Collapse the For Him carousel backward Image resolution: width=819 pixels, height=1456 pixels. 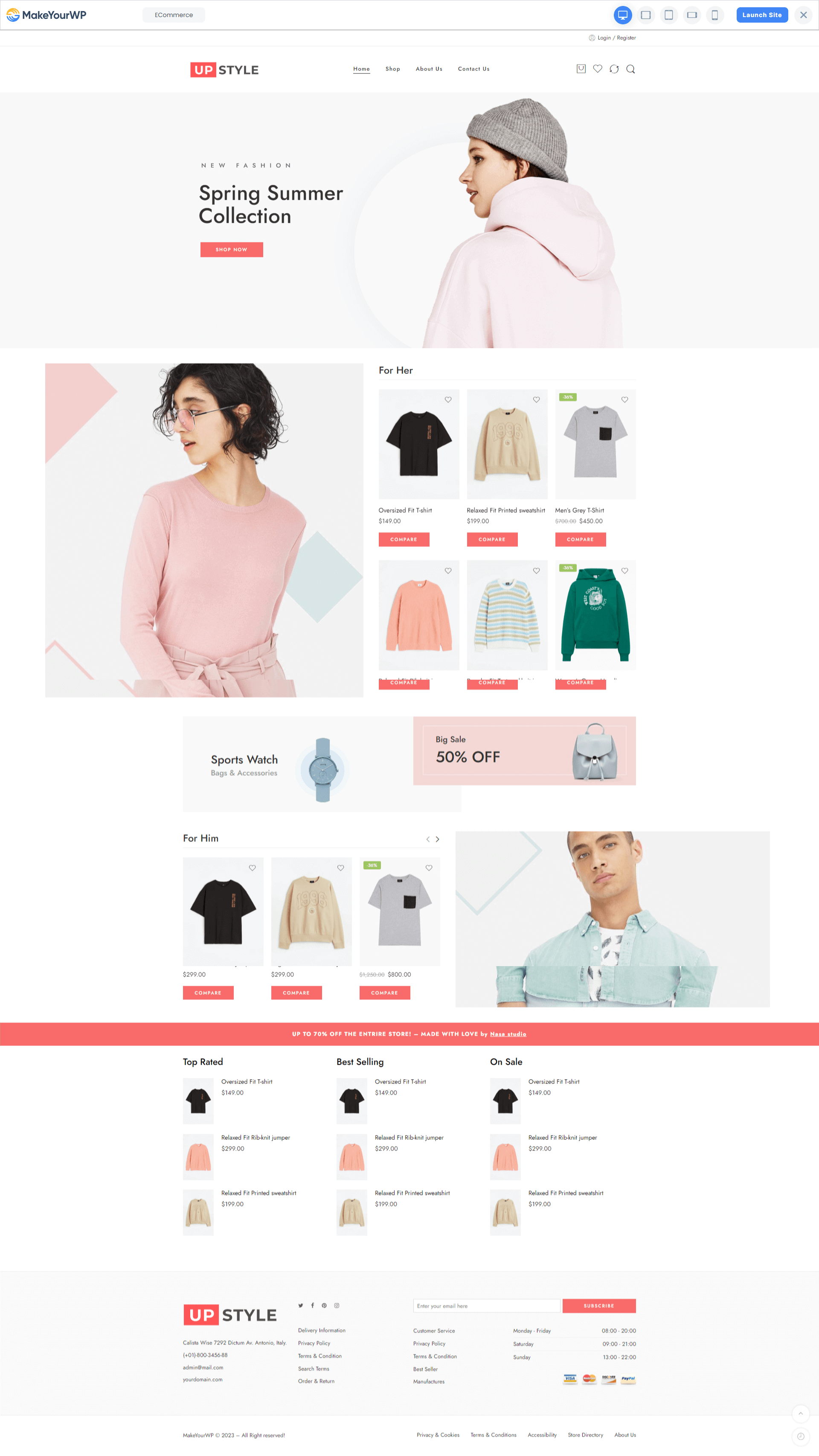(x=425, y=840)
